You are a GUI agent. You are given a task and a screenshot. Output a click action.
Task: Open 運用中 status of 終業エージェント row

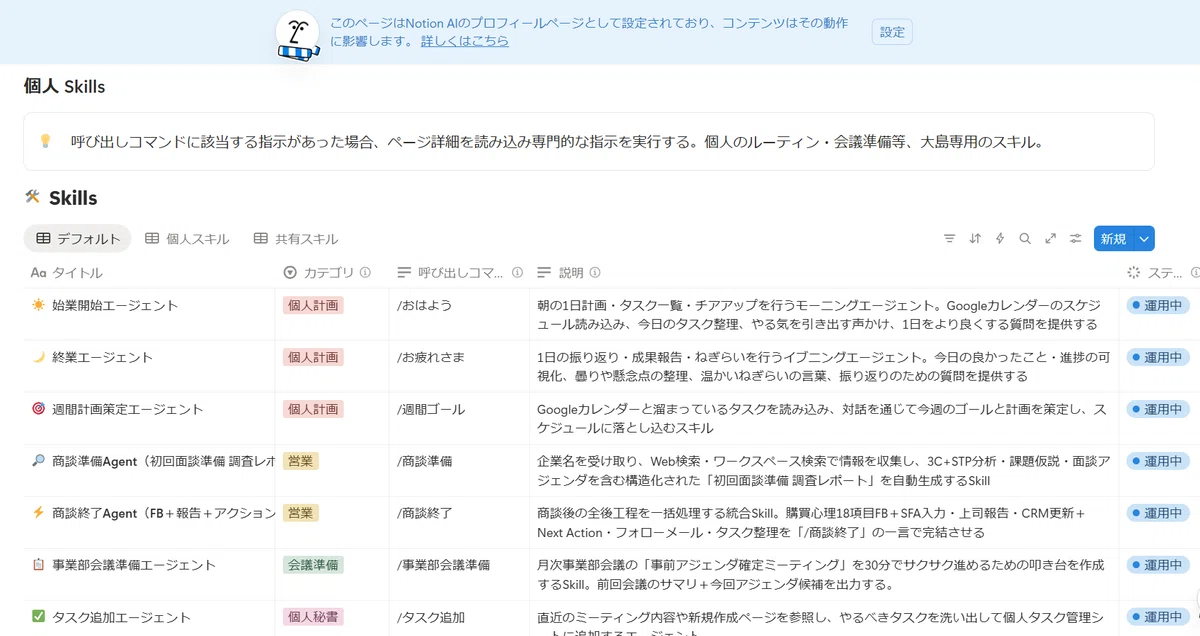tap(1158, 357)
